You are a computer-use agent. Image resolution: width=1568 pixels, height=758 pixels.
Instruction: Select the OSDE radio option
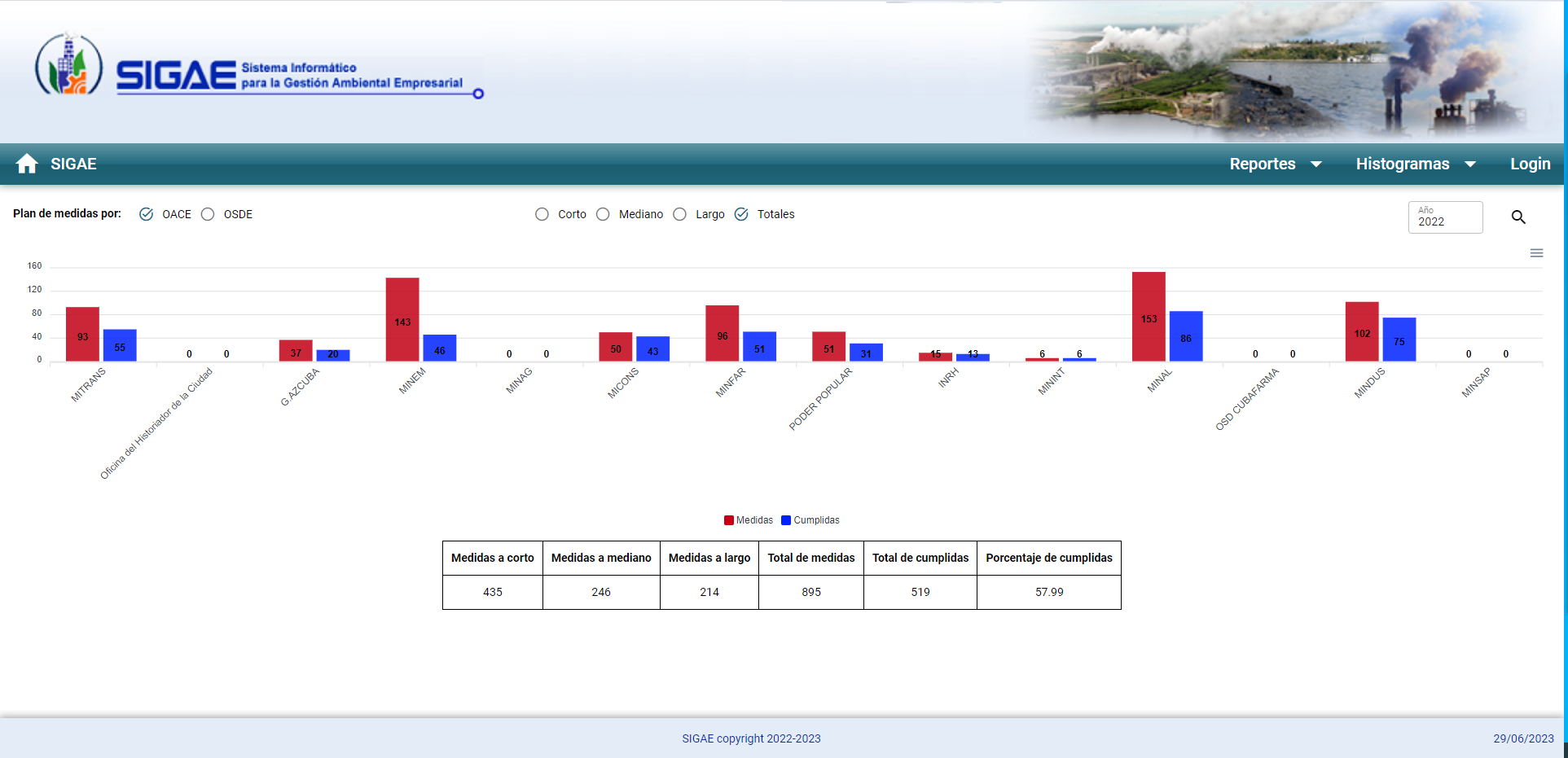208,214
